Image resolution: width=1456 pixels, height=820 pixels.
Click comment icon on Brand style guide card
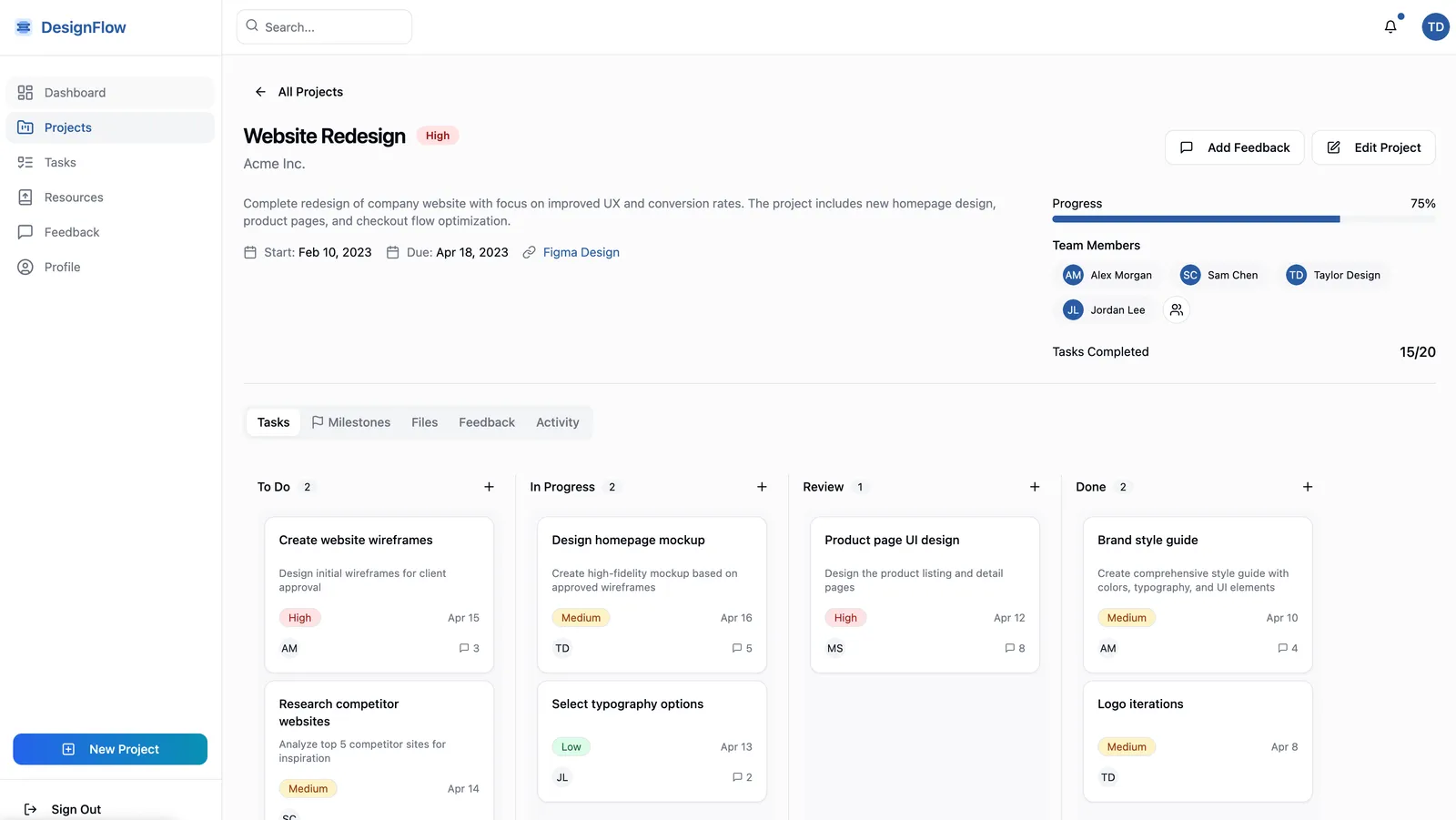pyautogui.click(x=1283, y=648)
